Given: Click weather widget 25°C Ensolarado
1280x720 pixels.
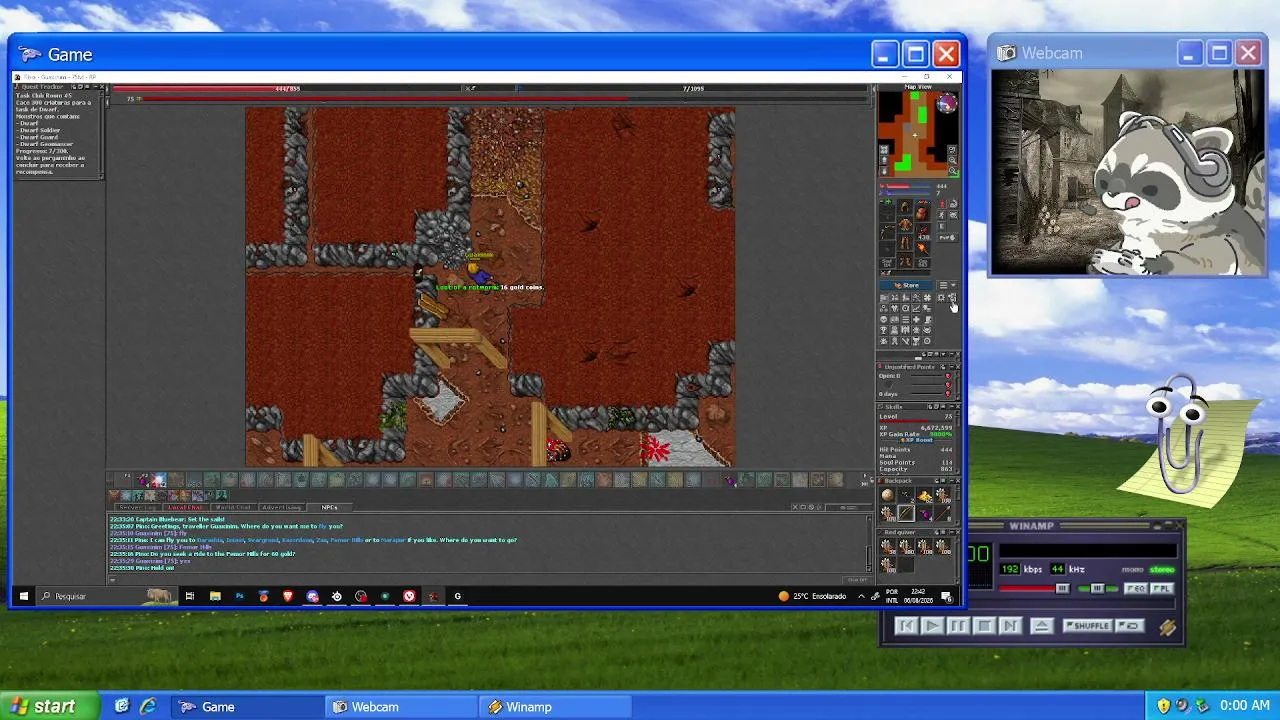Looking at the screenshot, I should click(x=812, y=596).
